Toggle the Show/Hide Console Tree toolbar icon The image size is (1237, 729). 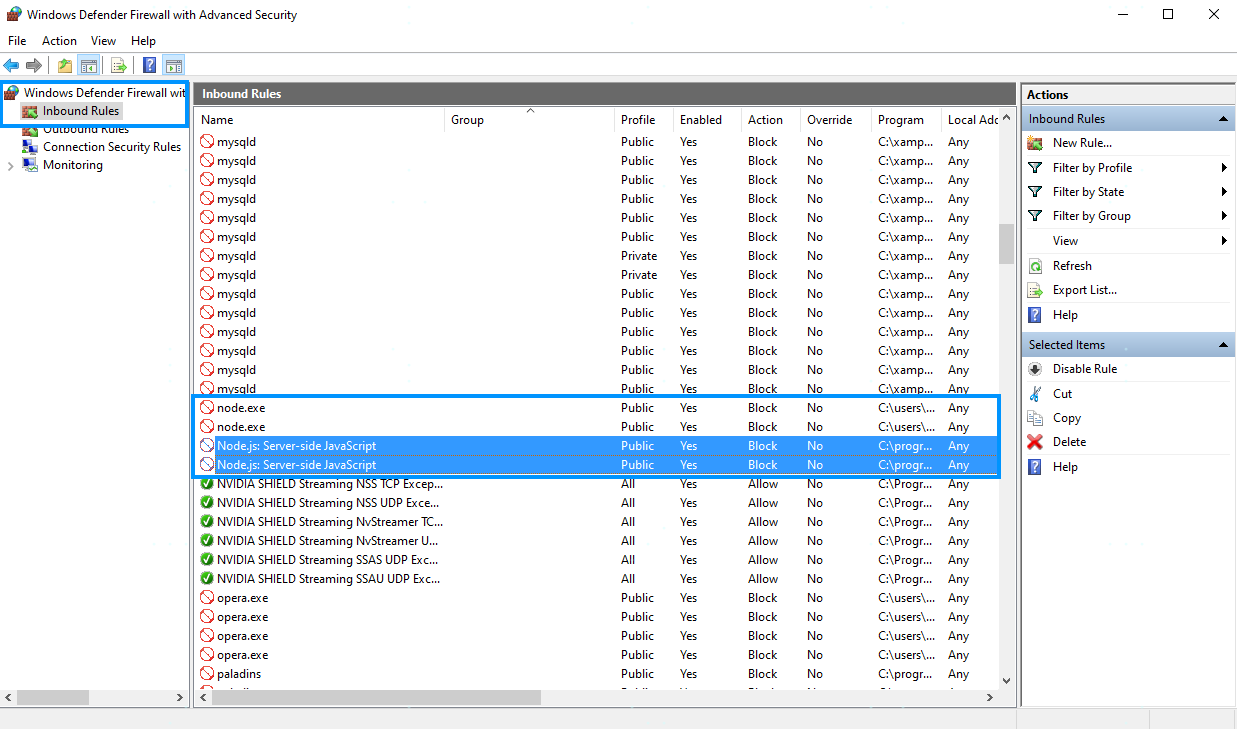[x=89, y=66]
